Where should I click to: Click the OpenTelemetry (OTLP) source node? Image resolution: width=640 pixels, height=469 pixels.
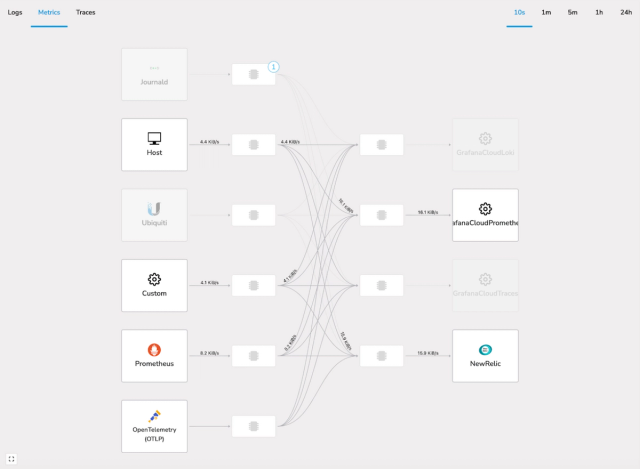pos(154,426)
